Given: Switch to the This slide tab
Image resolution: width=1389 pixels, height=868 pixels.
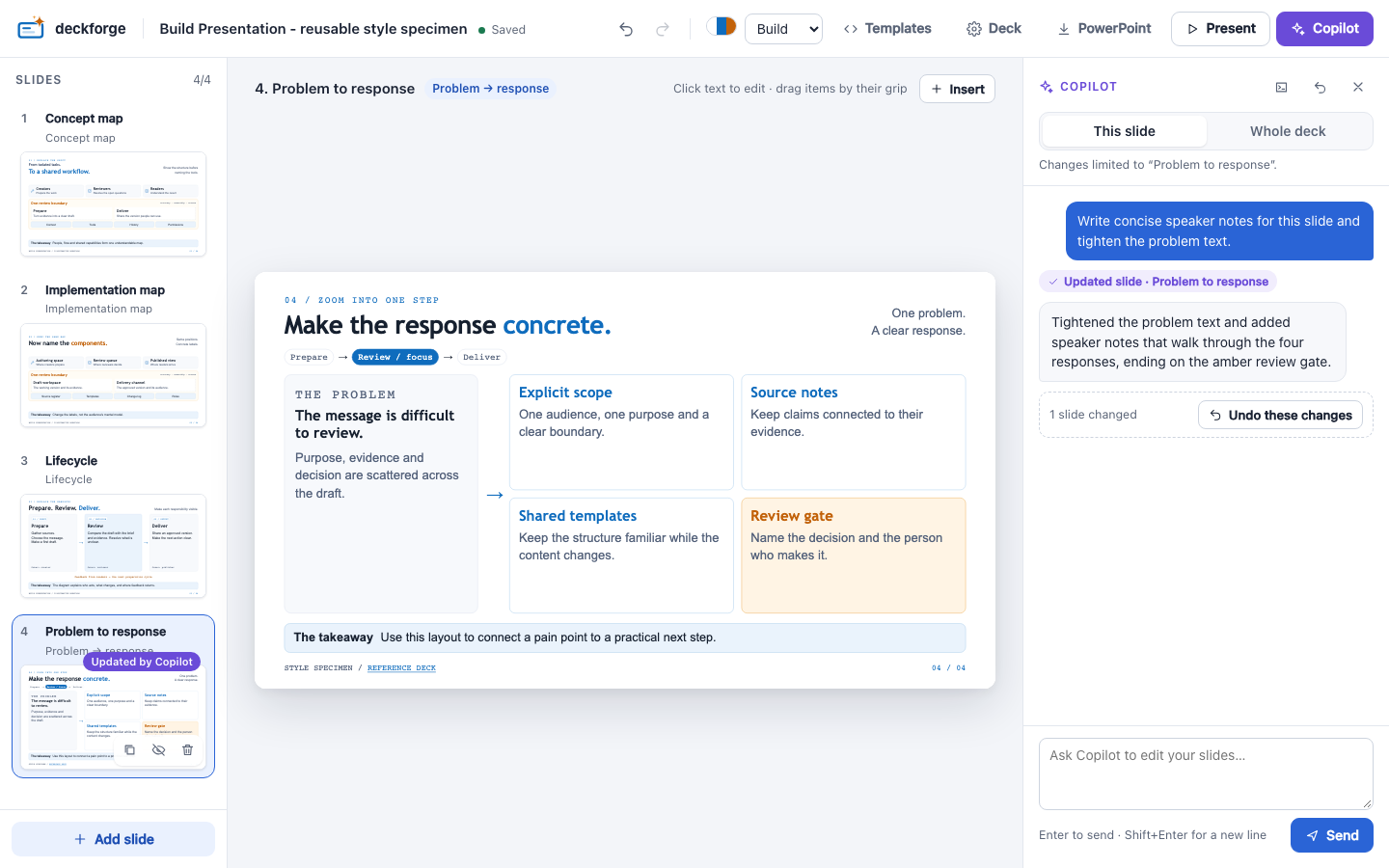Looking at the screenshot, I should click(x=1124, y=131).
